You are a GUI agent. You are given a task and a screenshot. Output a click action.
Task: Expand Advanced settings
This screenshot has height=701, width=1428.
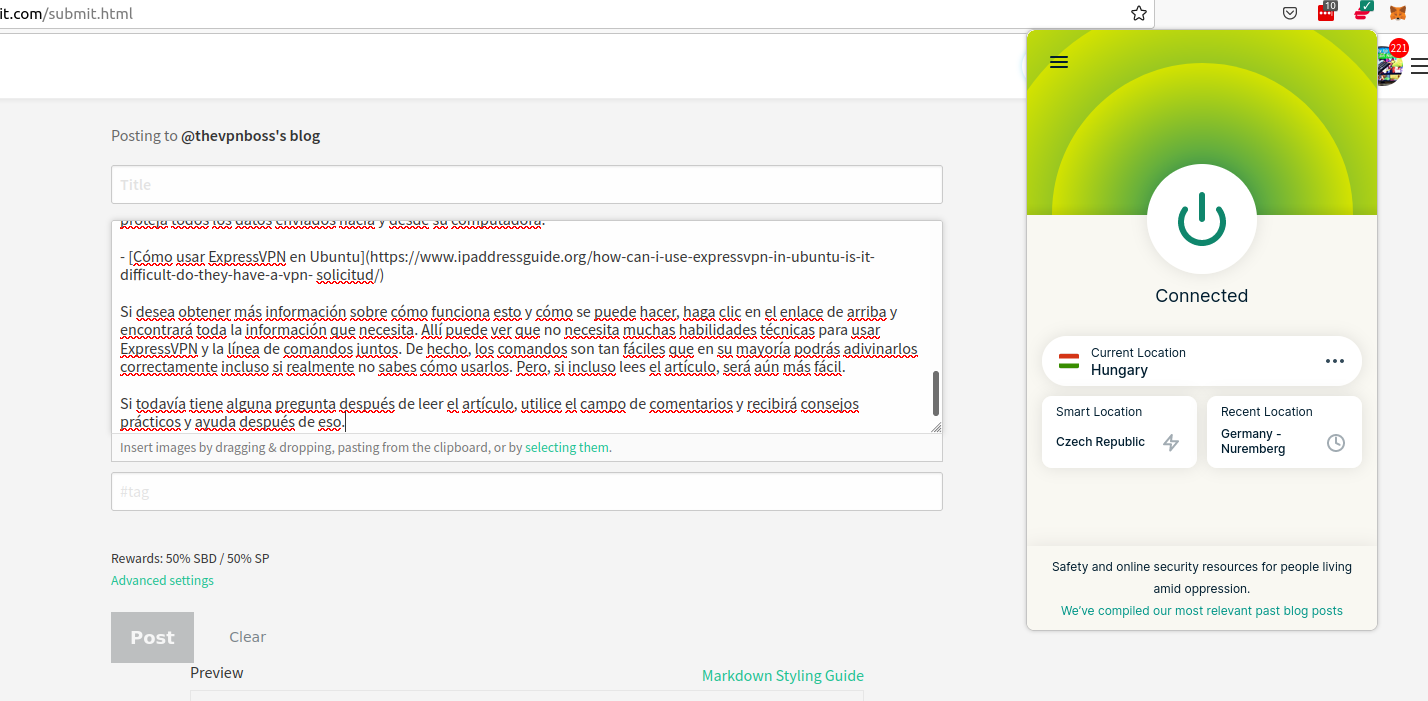[x=162, y=580]
